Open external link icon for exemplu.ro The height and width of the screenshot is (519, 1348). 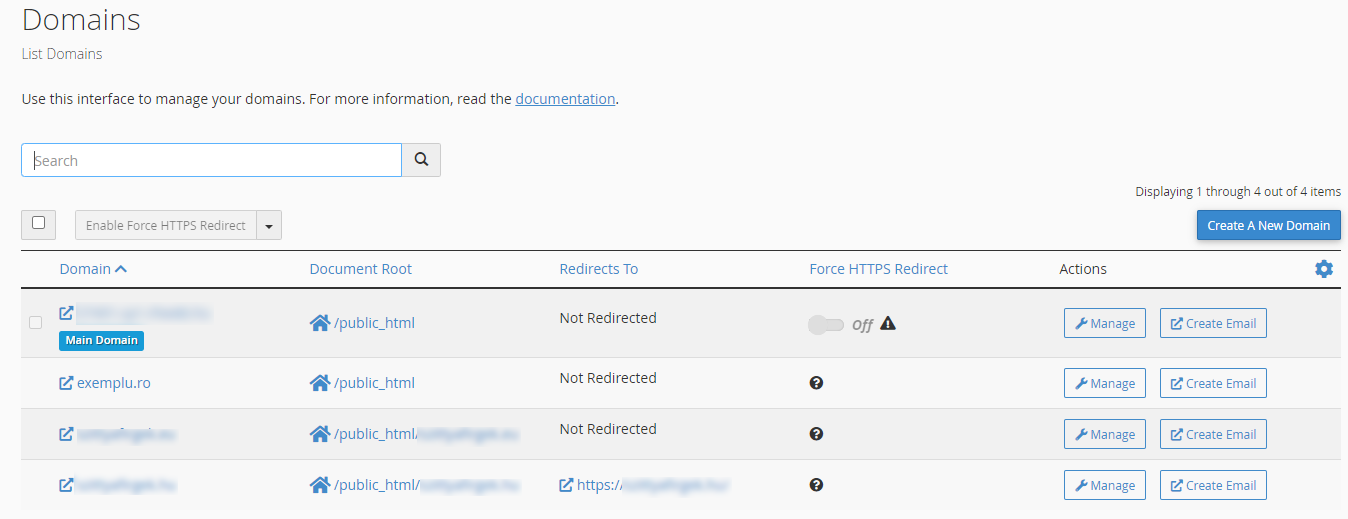pyautogui.click(x=66, y=383)
